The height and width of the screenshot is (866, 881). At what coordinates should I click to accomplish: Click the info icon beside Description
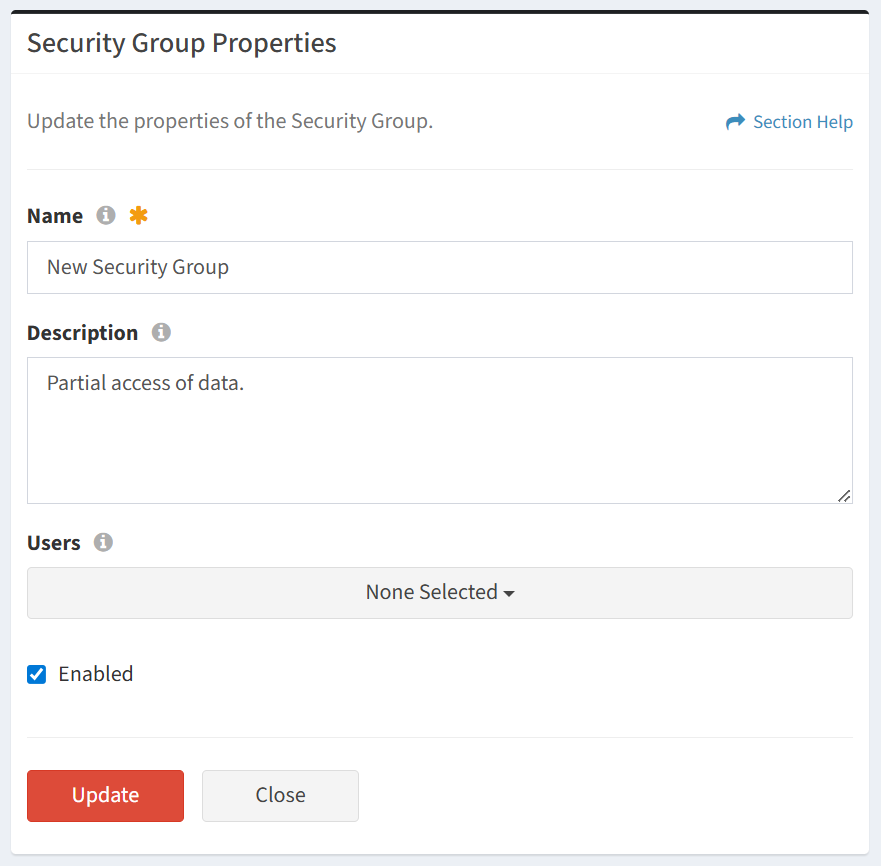(x=161, y=332)
